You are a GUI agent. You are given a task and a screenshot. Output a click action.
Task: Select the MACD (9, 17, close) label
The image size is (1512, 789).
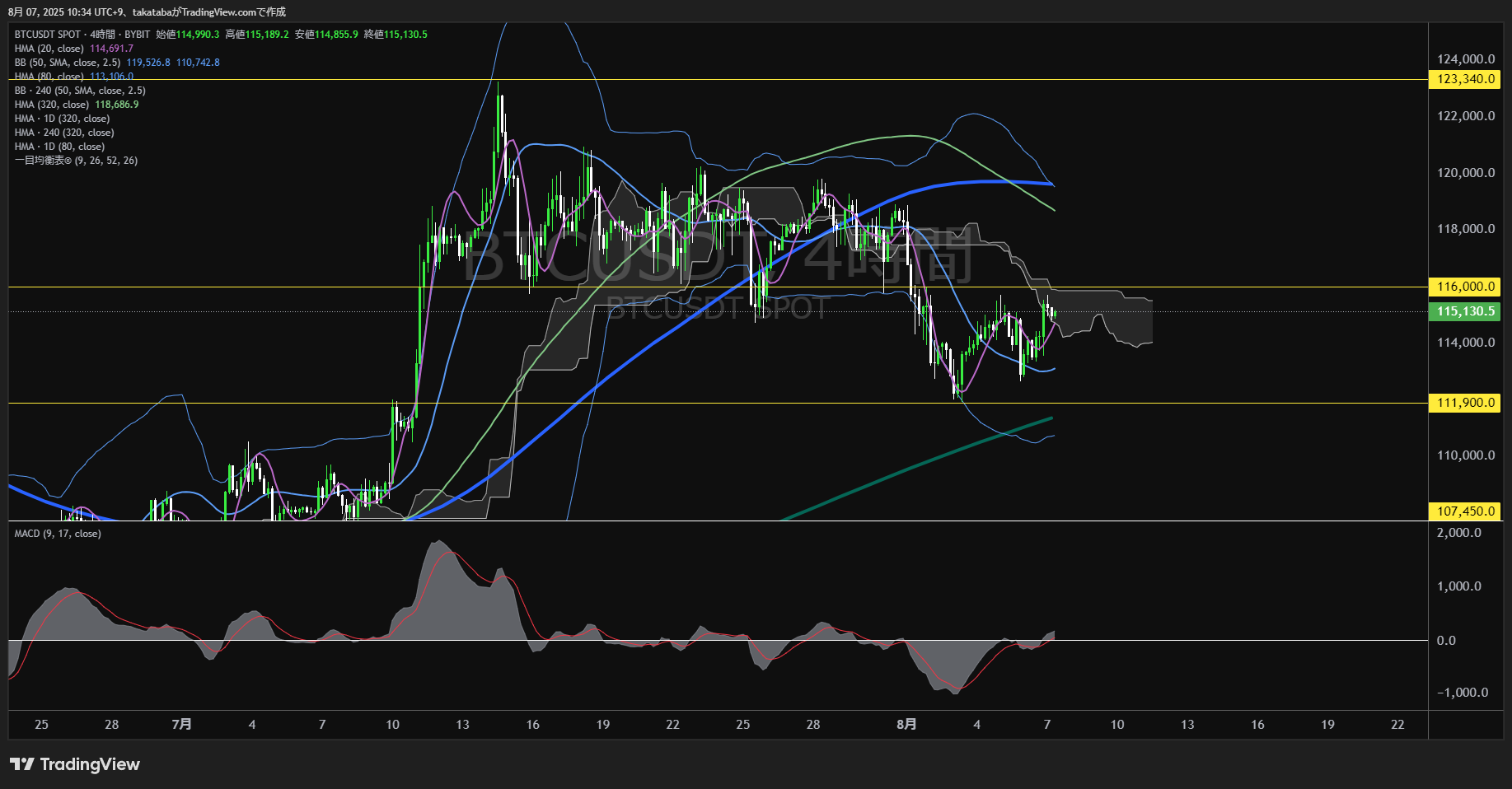(58, 534)
